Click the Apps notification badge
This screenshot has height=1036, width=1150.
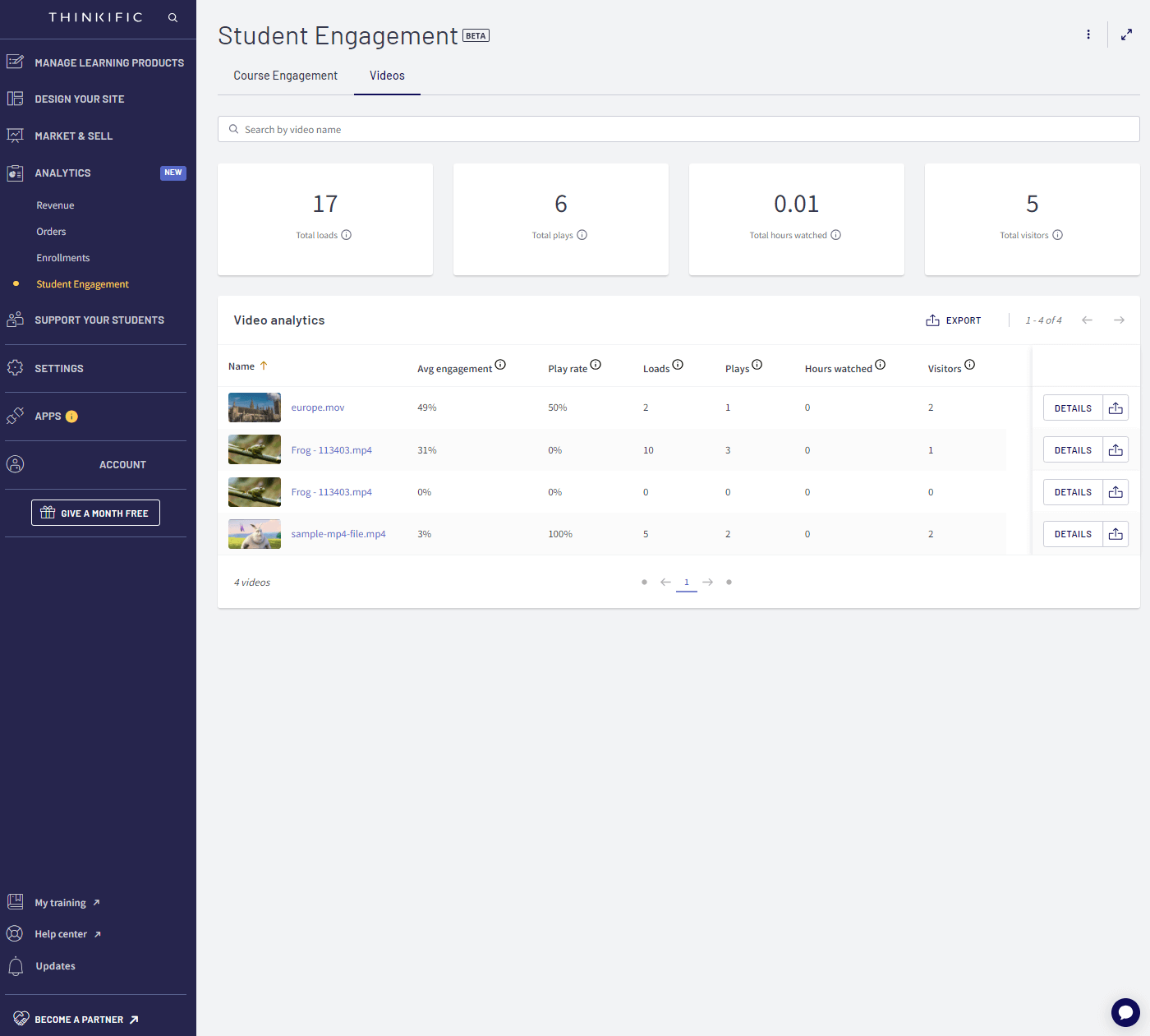tap(71, 417)
